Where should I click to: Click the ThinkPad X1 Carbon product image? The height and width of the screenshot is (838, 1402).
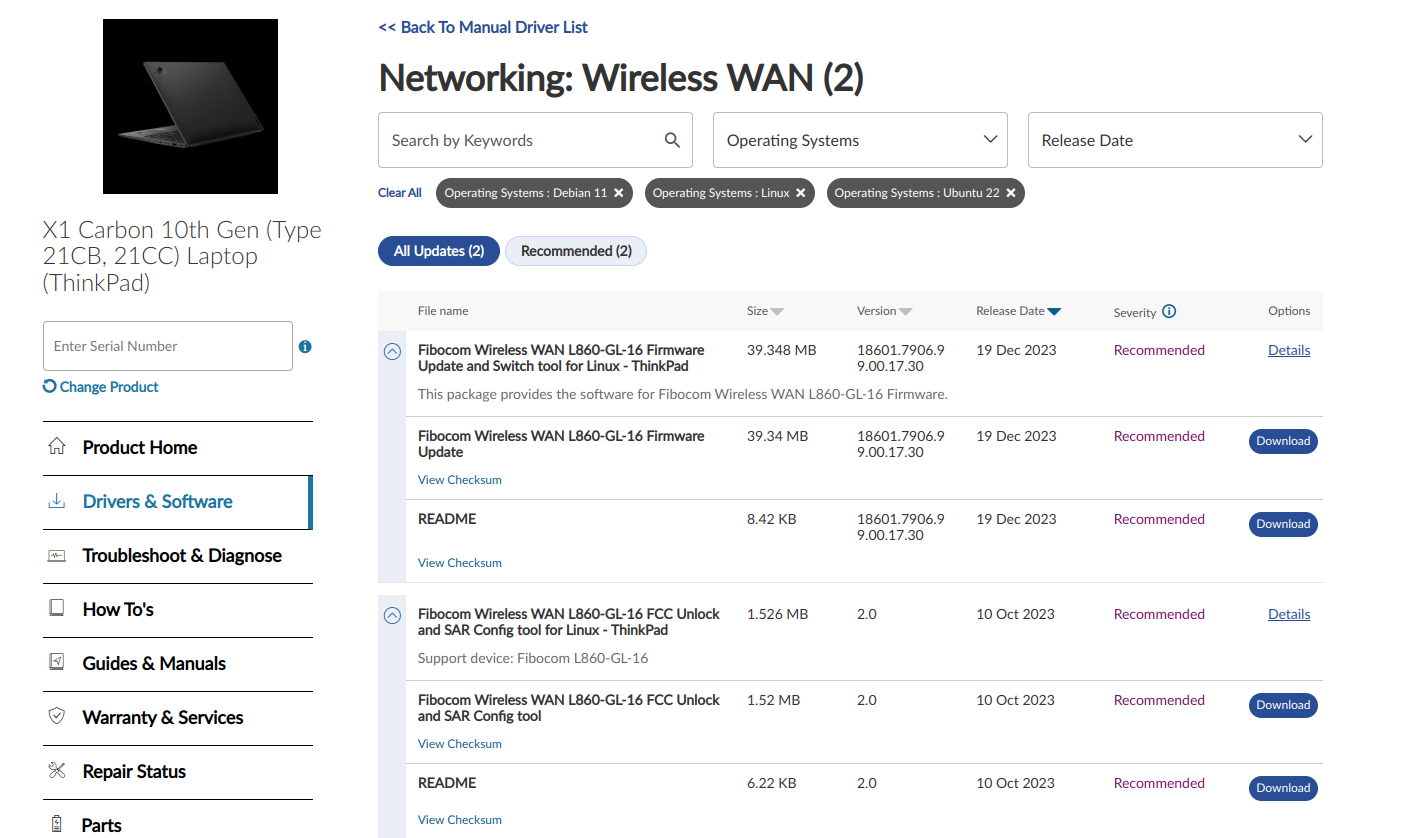click(x=190, y=106)
